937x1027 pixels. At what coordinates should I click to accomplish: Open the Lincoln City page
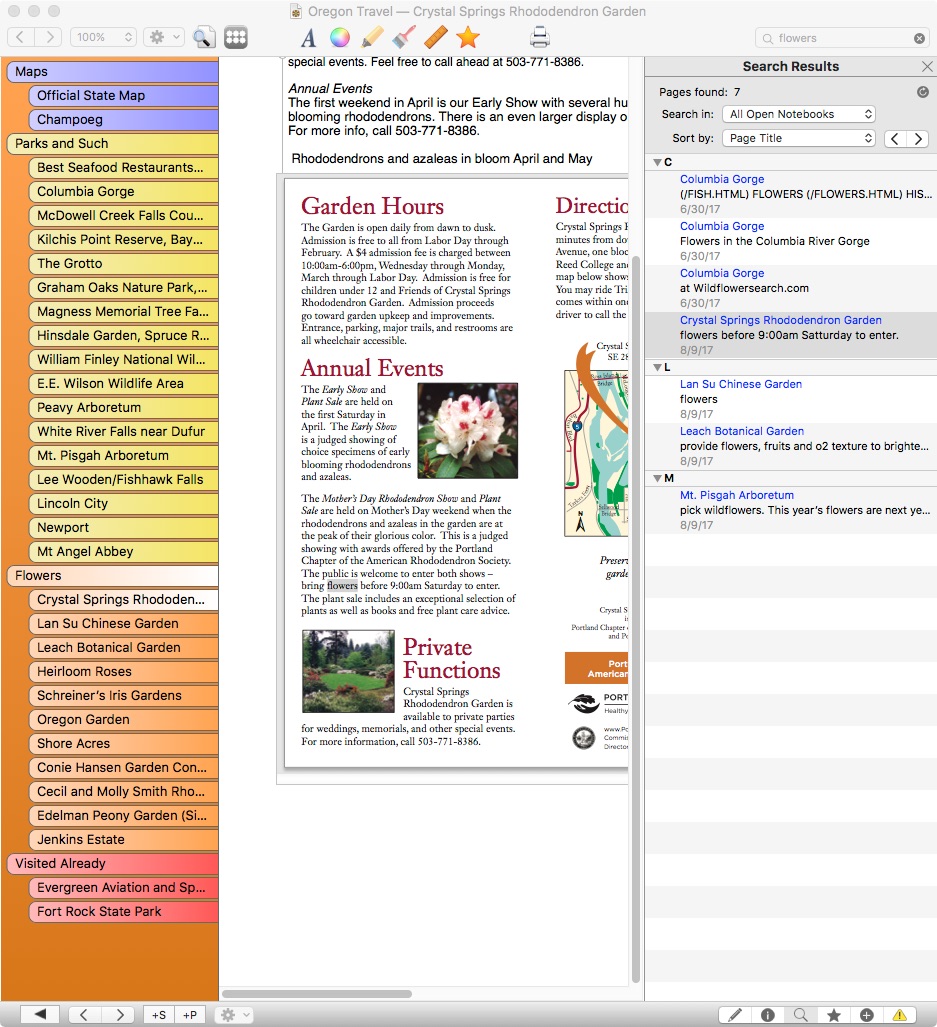(123, 503)
